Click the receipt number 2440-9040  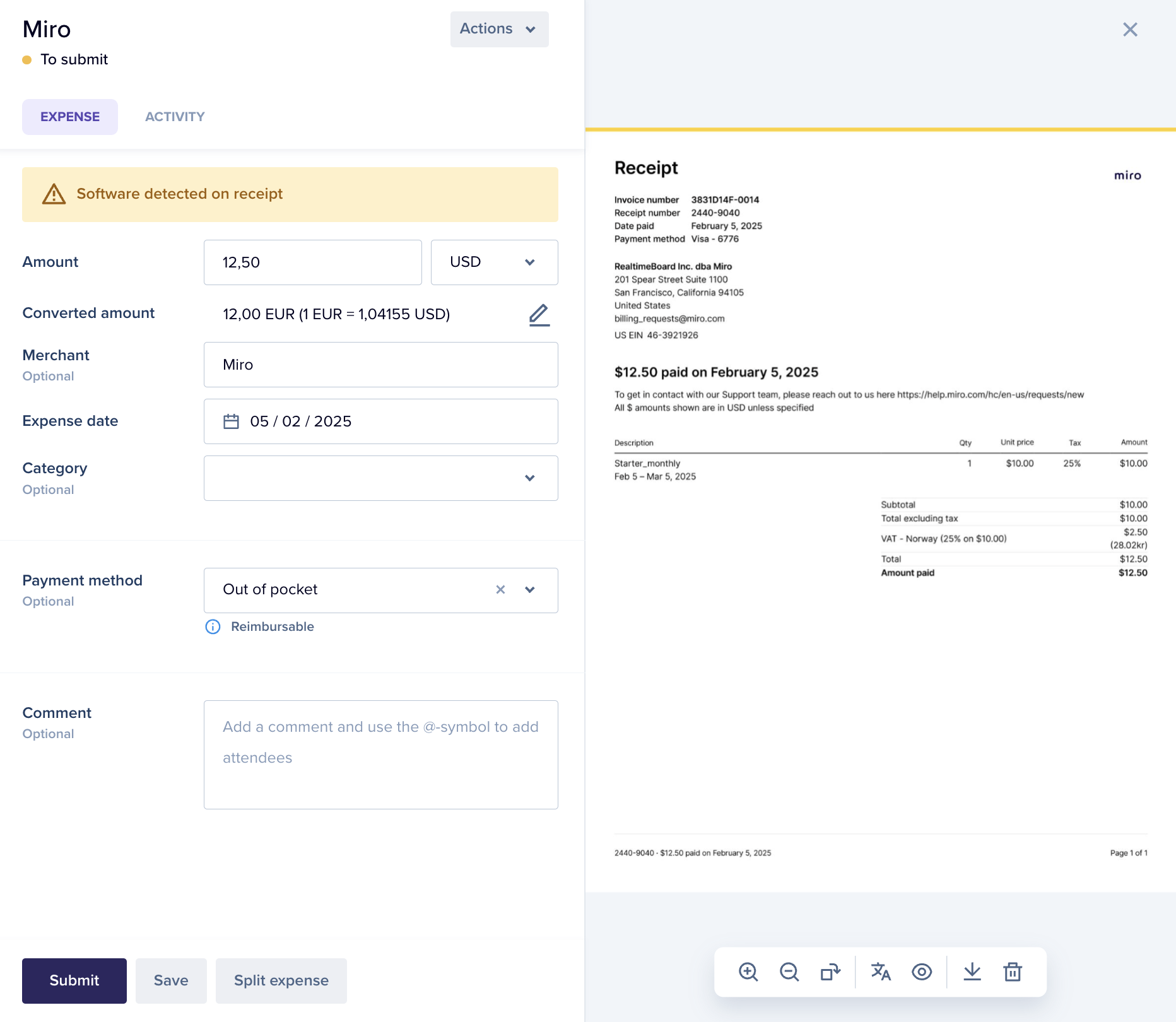pyautogui.click(x=715, y=213)
